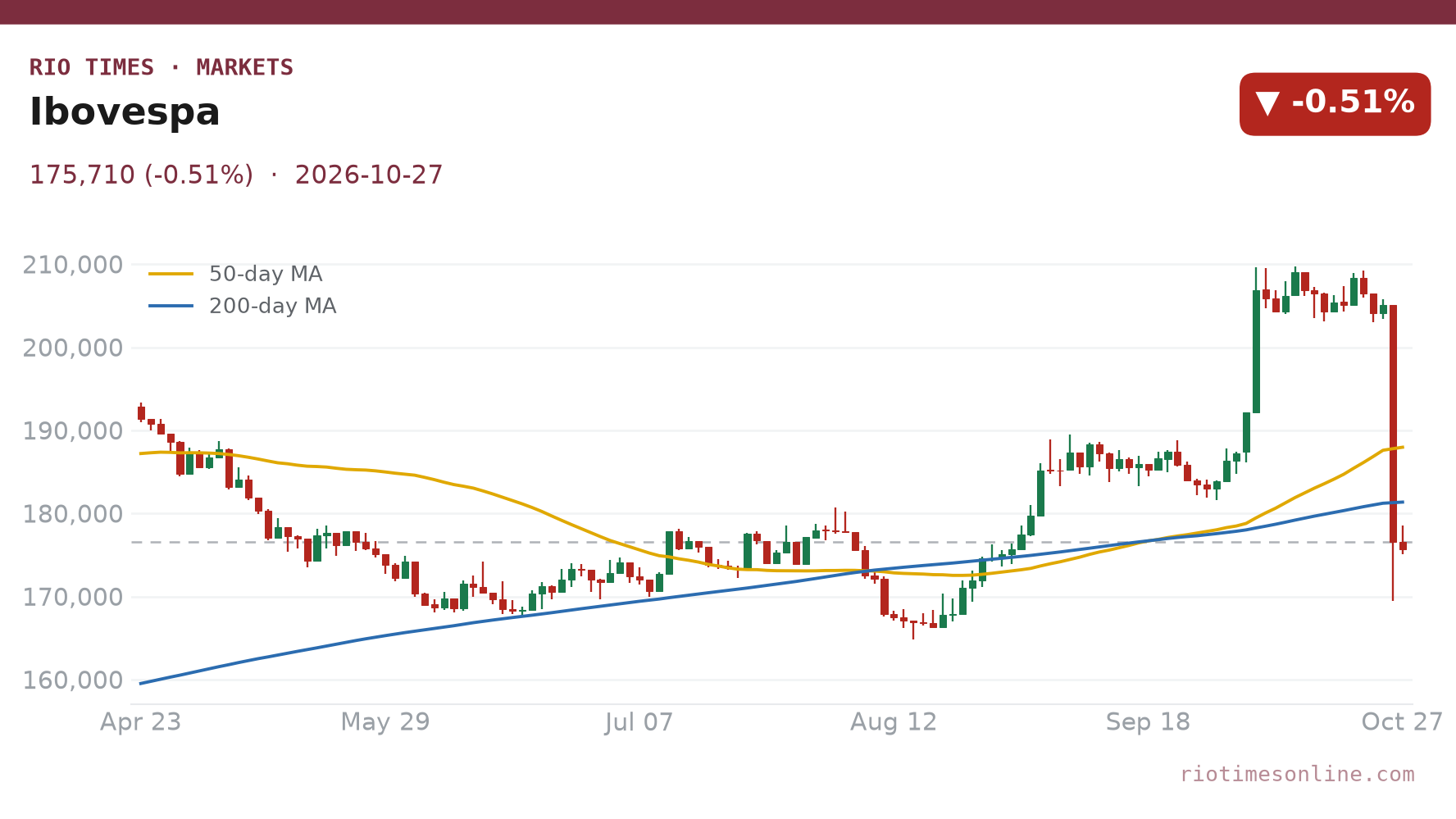Click the yellow 50-day MA legend line
Image resolution: width=1456 pixels, height=819 pixels.
171,274
